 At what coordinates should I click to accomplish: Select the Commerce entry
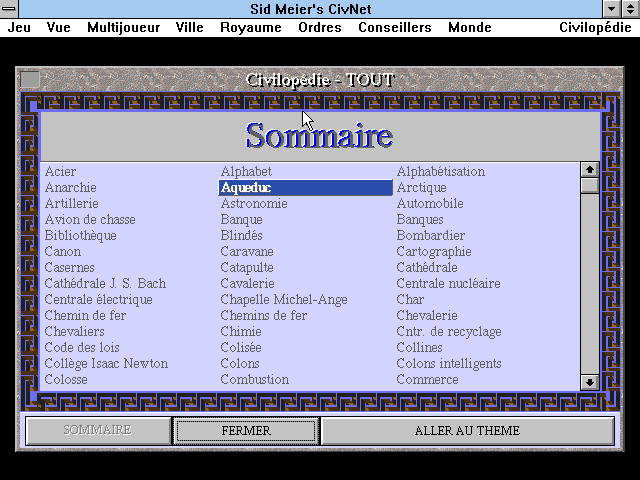[x=427, y=379]
